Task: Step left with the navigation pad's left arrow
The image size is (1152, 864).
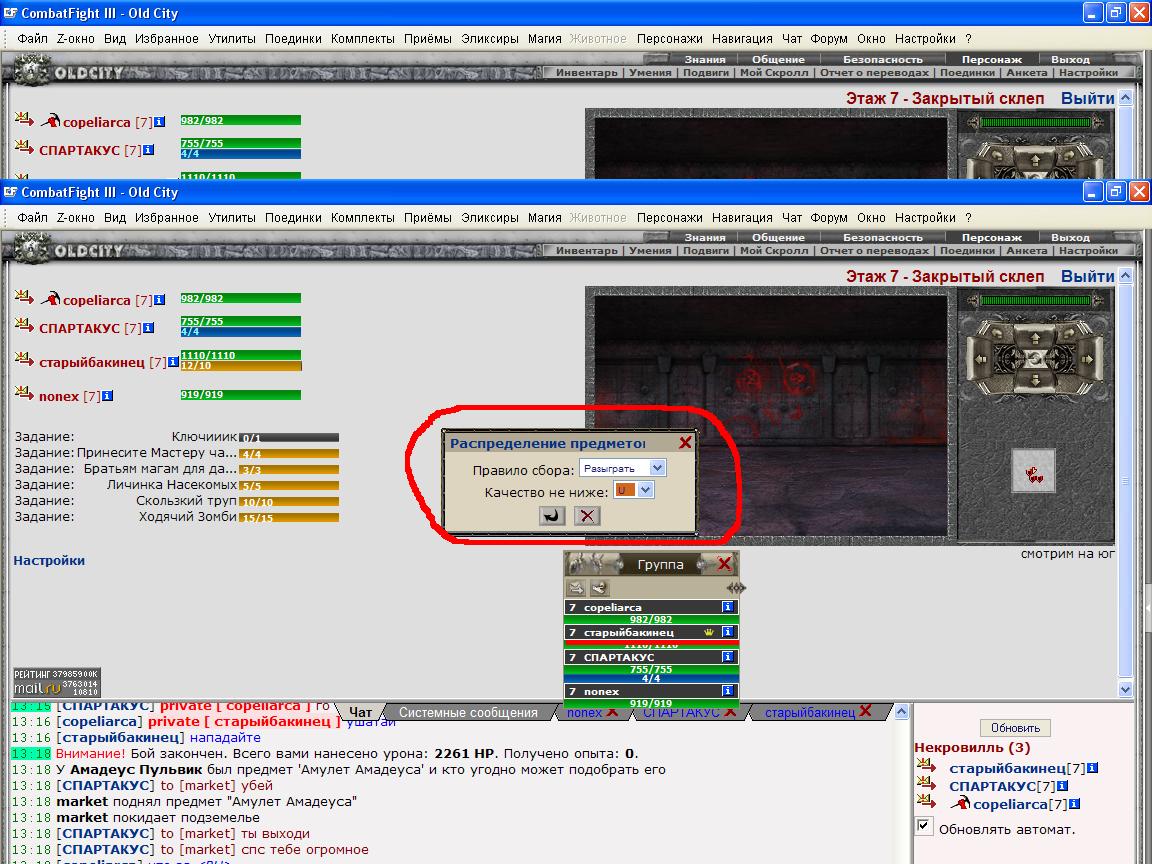Action: click(x=981, y=359)
